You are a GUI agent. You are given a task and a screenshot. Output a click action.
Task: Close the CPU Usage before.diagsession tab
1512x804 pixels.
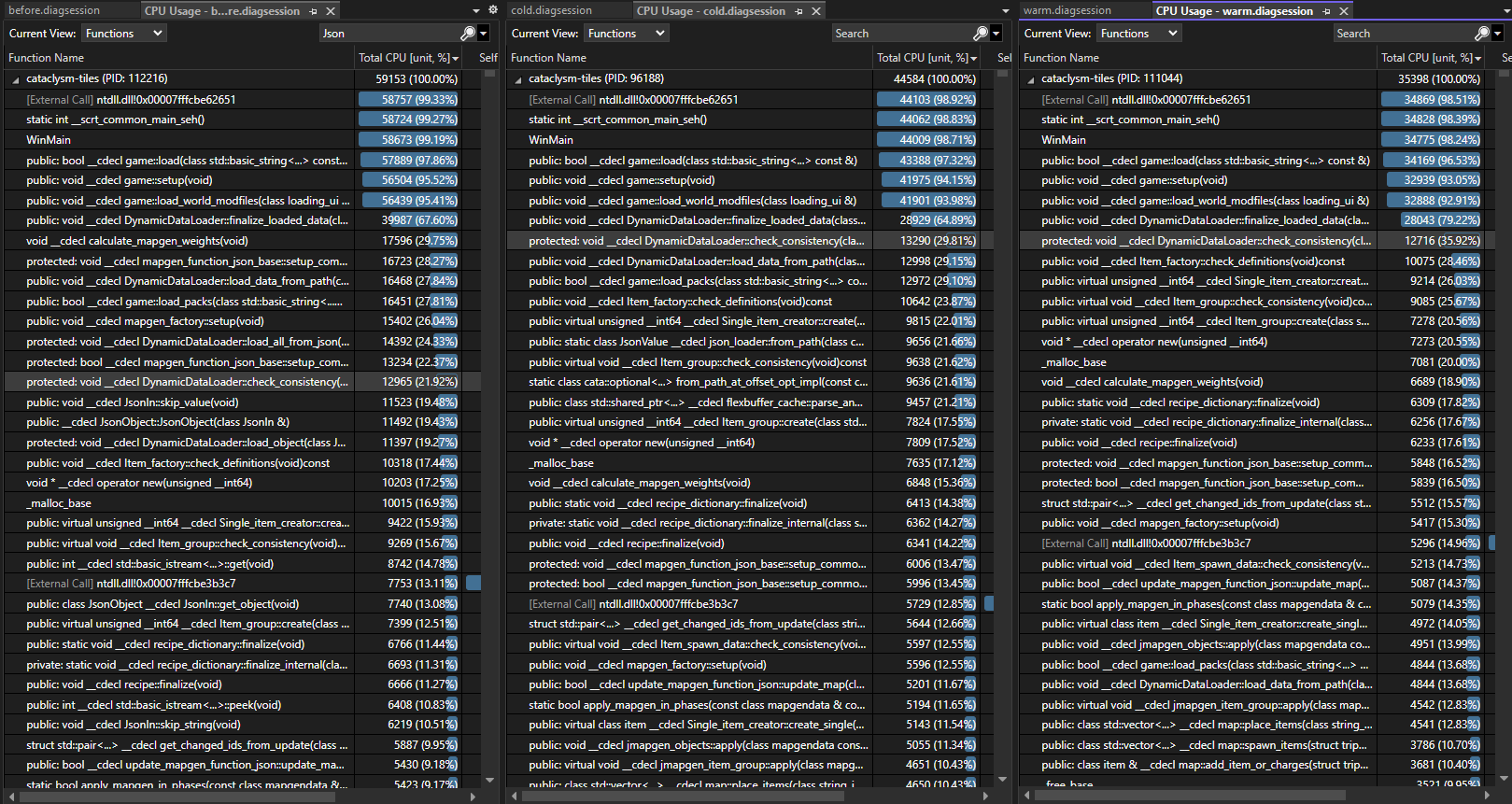(x=331, y=11)
